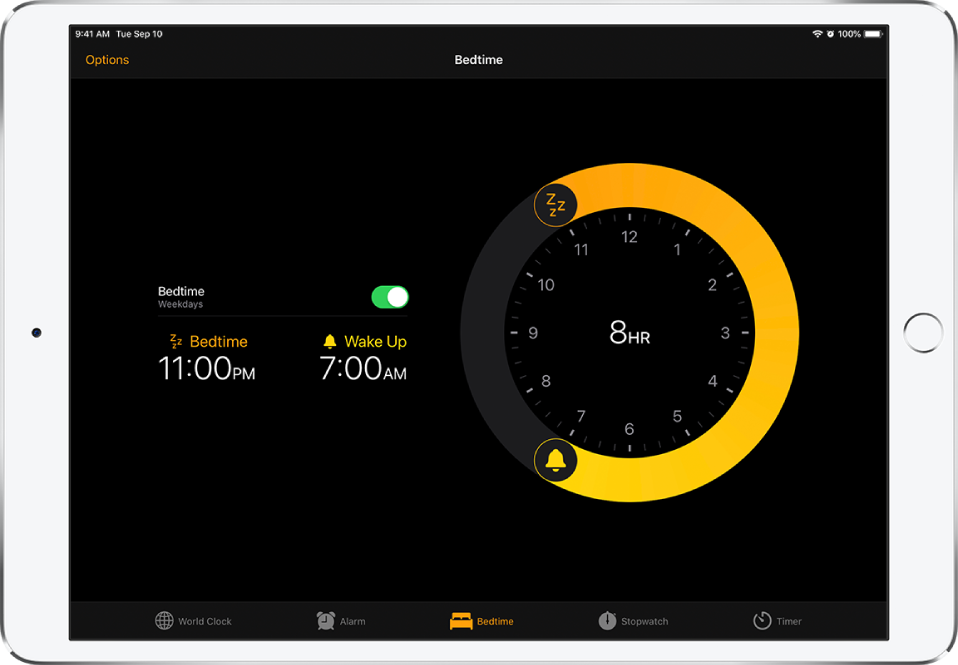Tap the World Clock globe icon
The width and height of the screenshot is (958, 665).
click(164, 621)
